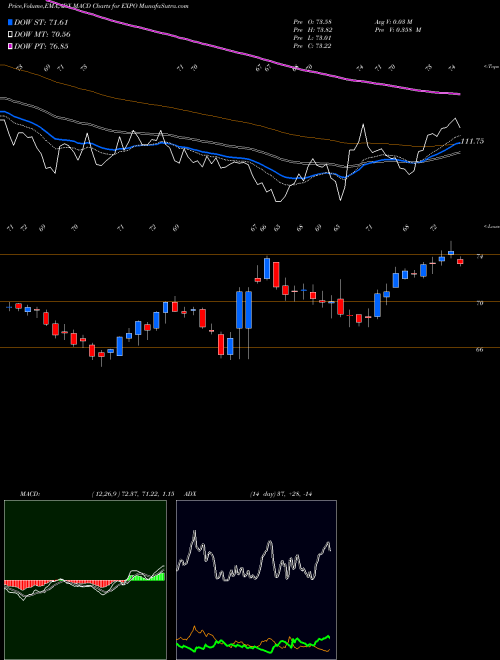
Task: Select the 'DOW ST: 71.61' legend label
Action: click(x=41, y=22)
